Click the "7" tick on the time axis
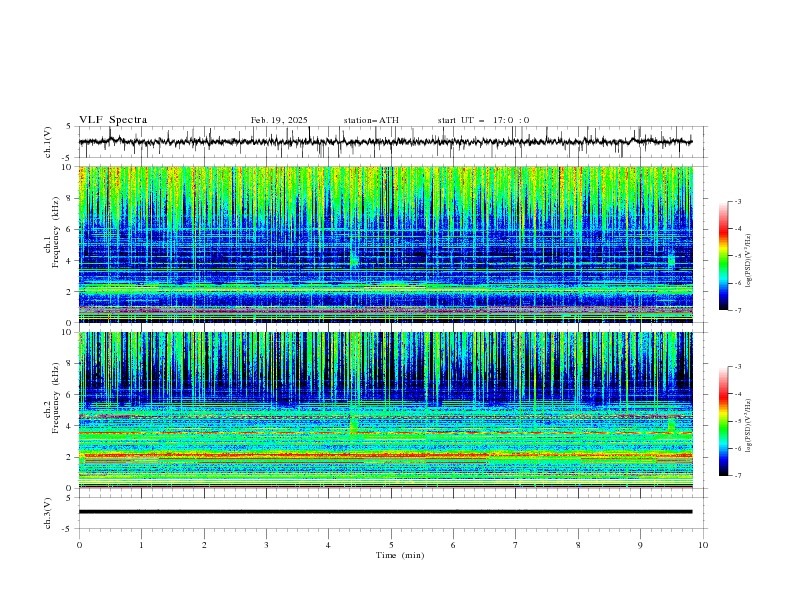This screenshot has height=612, width=792. 516,545
